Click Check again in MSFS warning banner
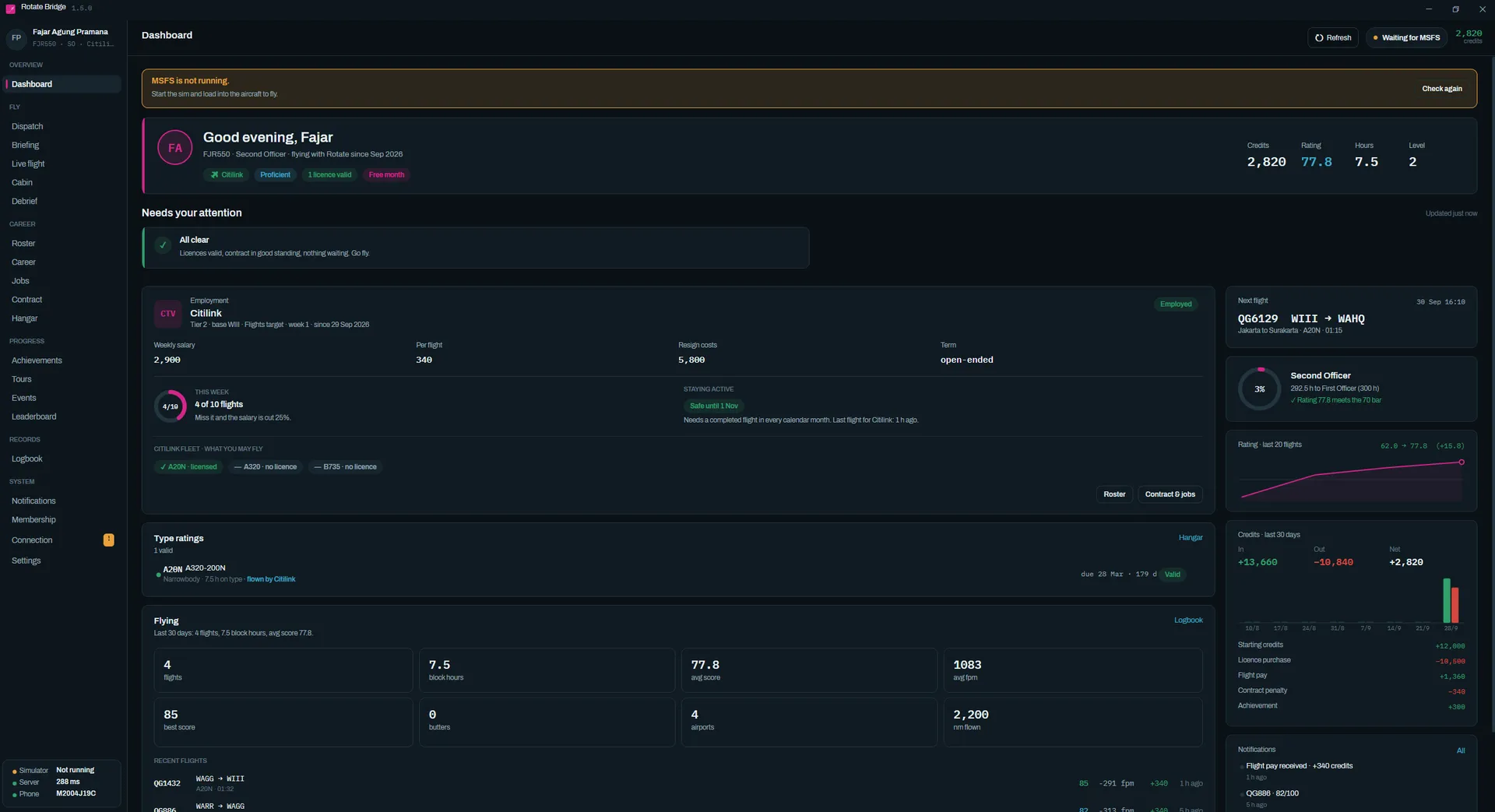 1442,89
